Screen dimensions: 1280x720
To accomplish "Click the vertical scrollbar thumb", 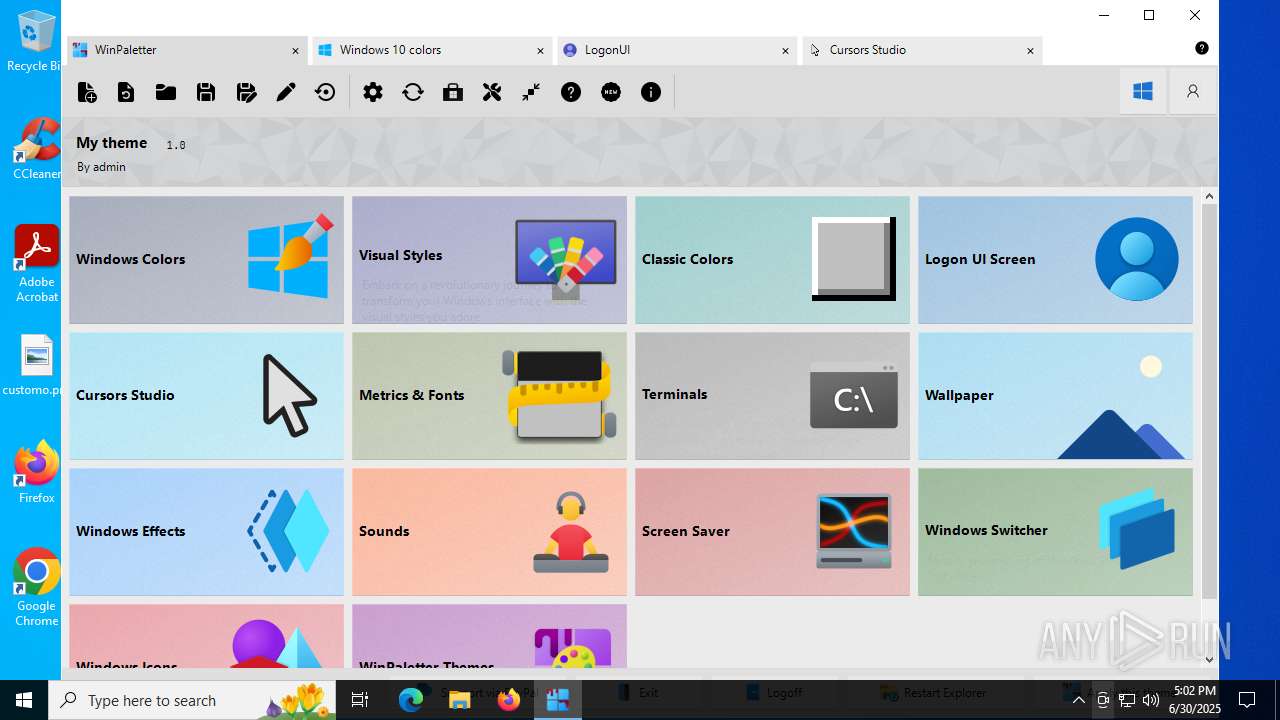I will (x=1209, y=400).
